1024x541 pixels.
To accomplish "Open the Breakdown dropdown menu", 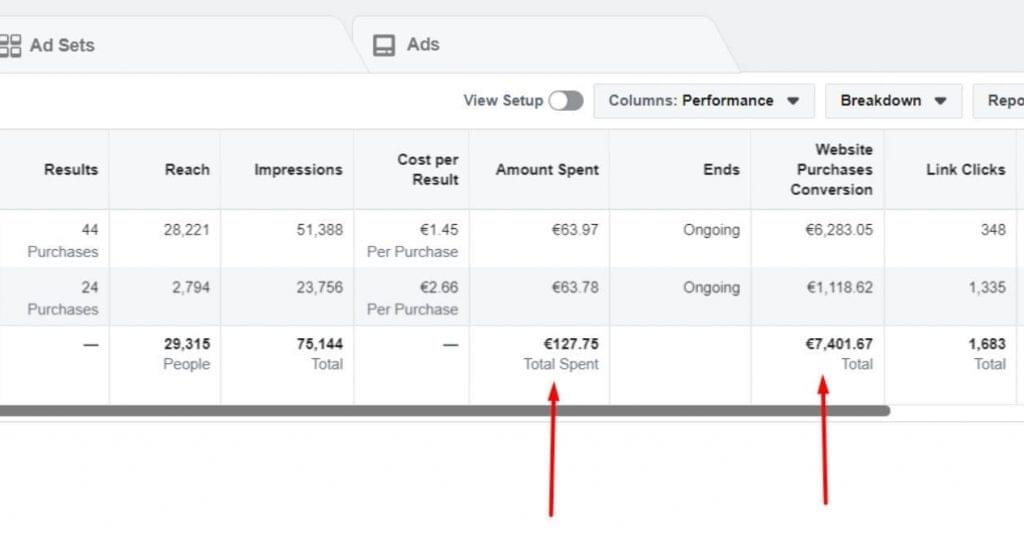I will click(x=893, y=101).
